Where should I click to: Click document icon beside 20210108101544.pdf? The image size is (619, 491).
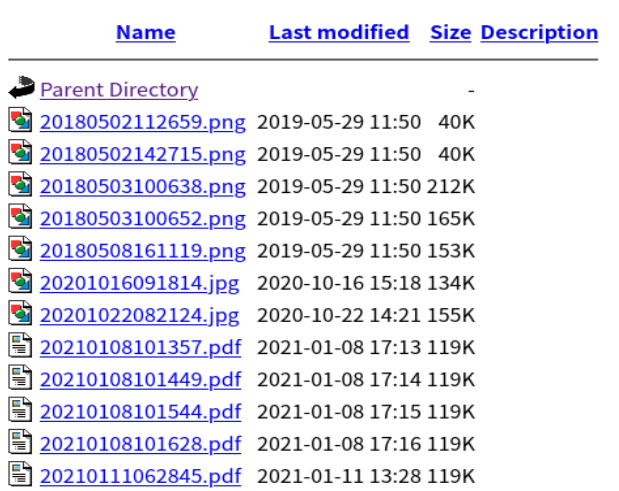pyautogui.click(x=21, y=409)
